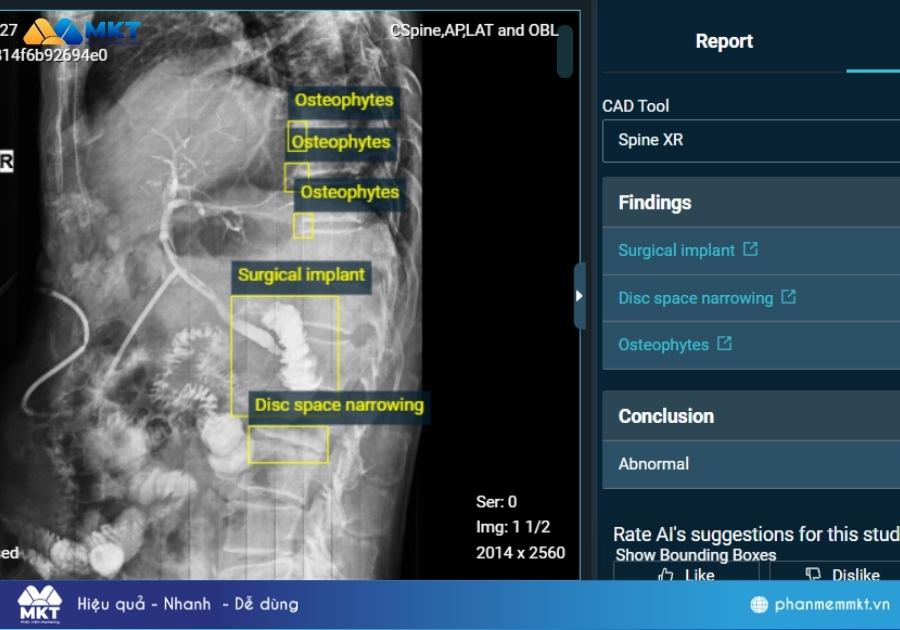
Task: Select the Surgical implant bounding box label
Action: point(301,275)
